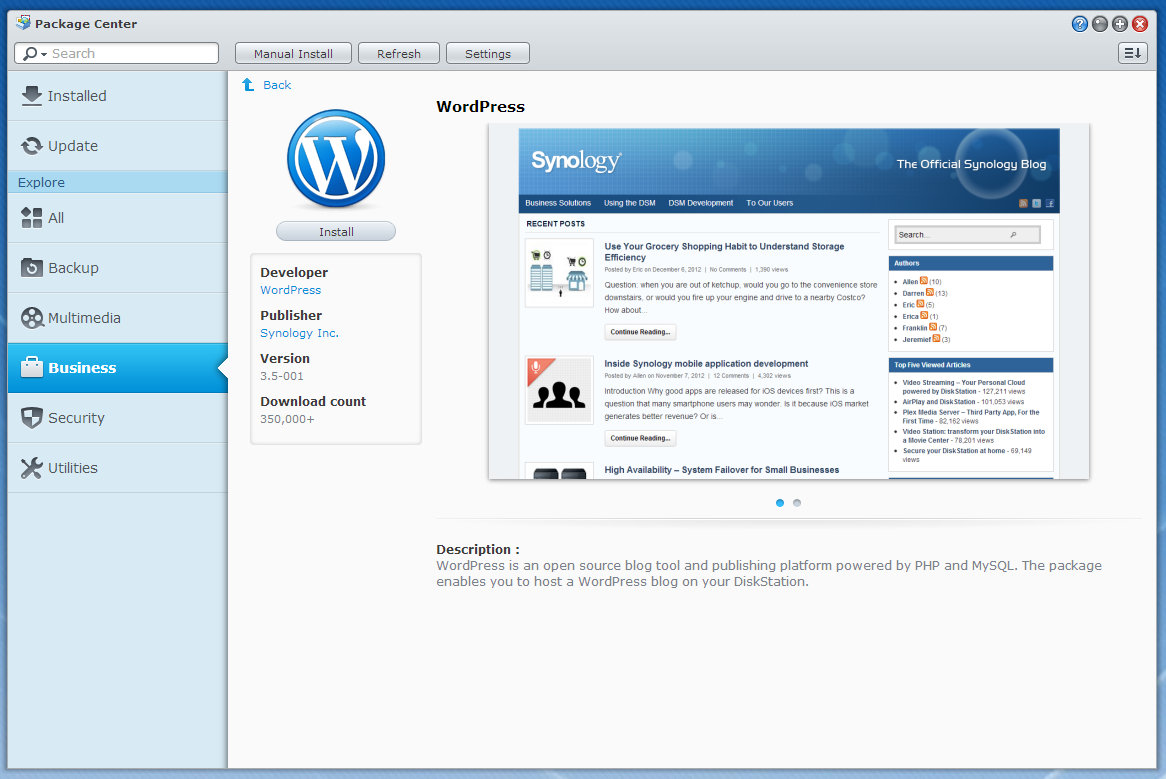1166x779 pixels.
Task: Click the Manual Install button
Action: pyautogui.click(x=293, y=54)
